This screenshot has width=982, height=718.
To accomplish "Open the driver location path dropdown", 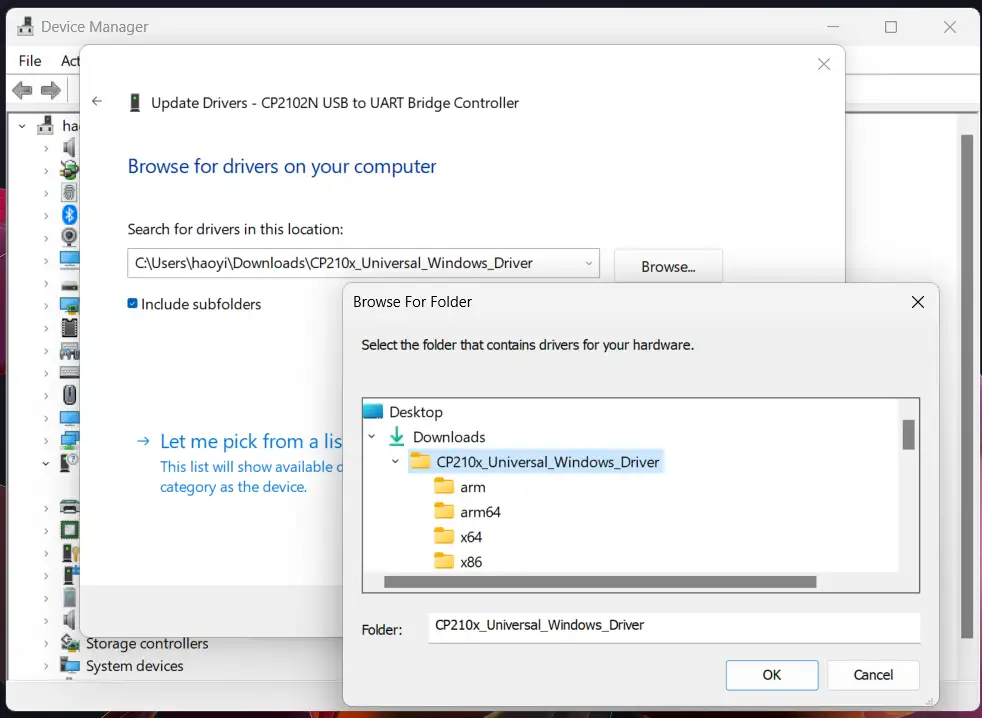I will click(x=588, y=263).
